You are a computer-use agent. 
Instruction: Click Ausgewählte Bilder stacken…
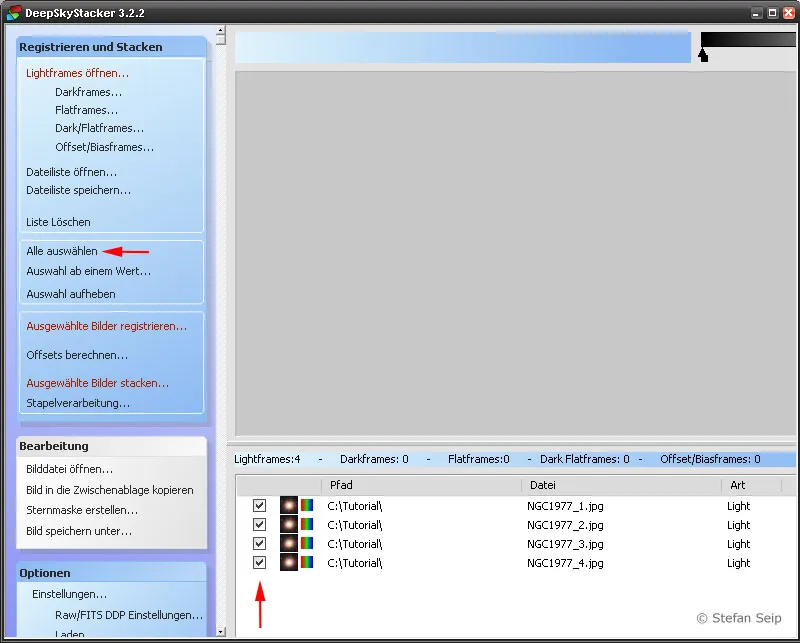coord(97,383)
